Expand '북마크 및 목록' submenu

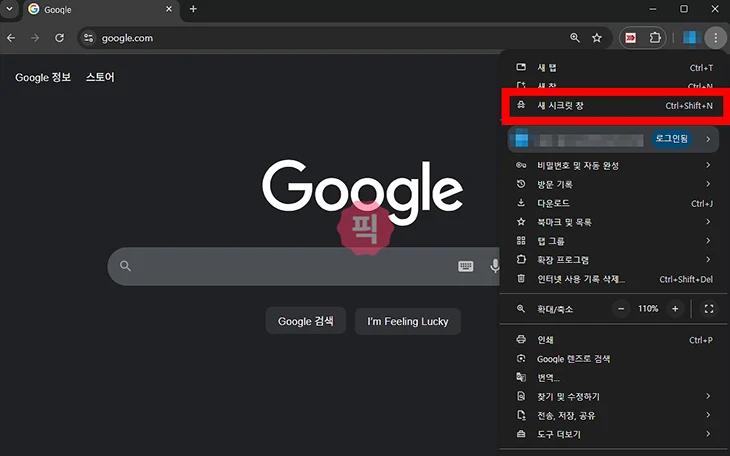[614, 222]
